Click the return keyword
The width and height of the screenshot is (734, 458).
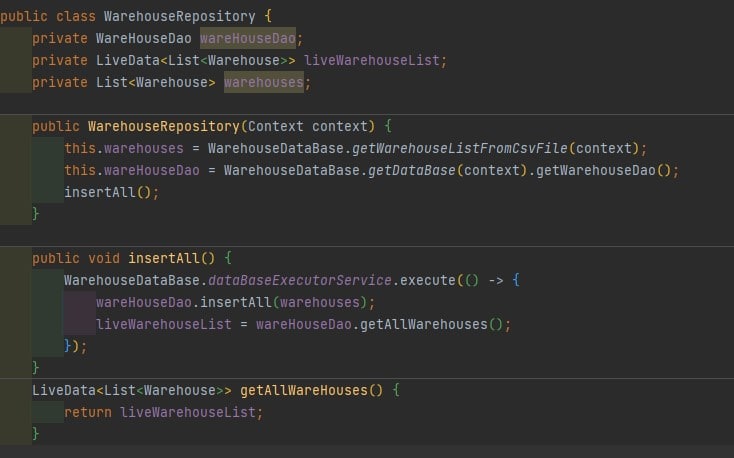(88, 413)
